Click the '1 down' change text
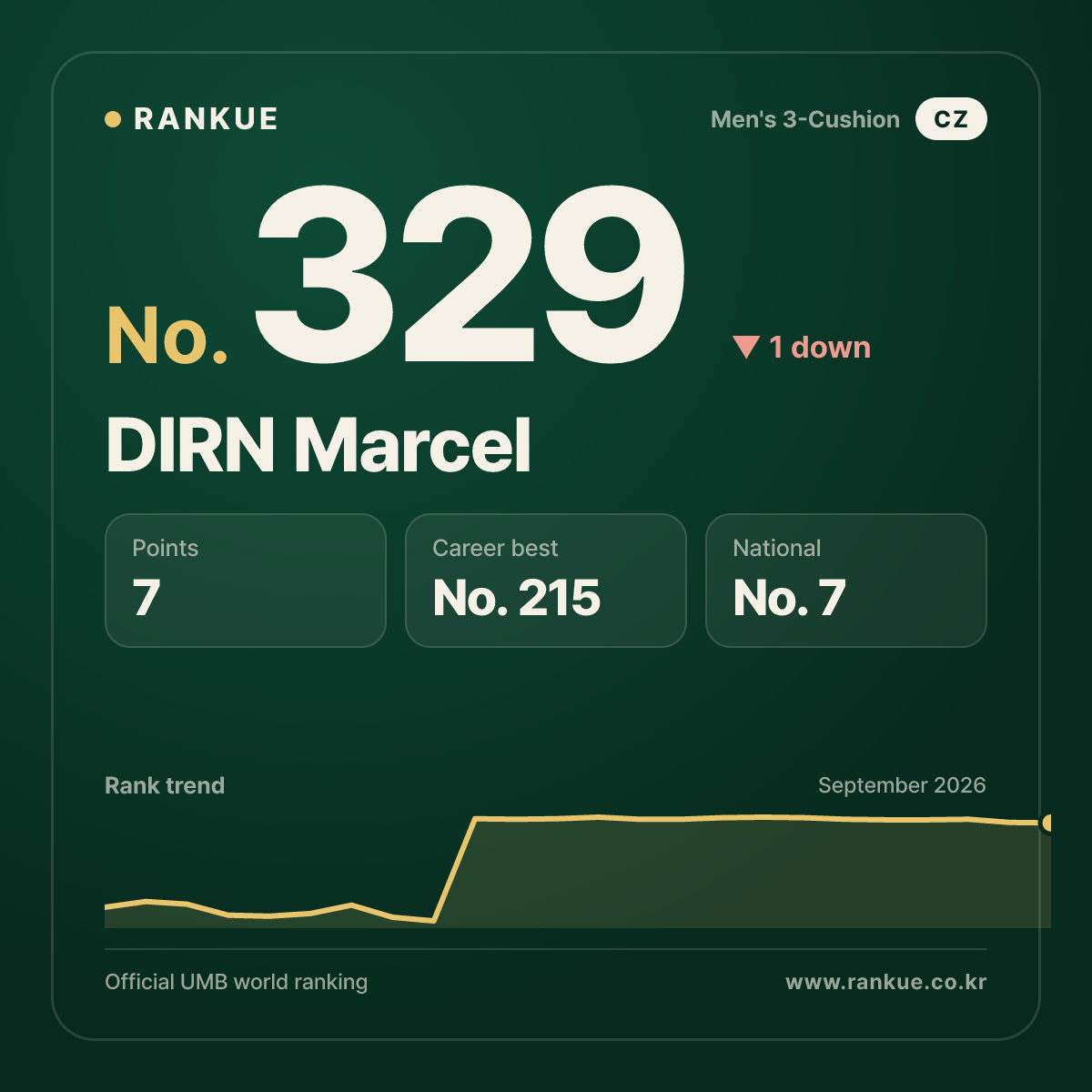The width and height of the screenshot is (1092, 1092). click(820, 347)
